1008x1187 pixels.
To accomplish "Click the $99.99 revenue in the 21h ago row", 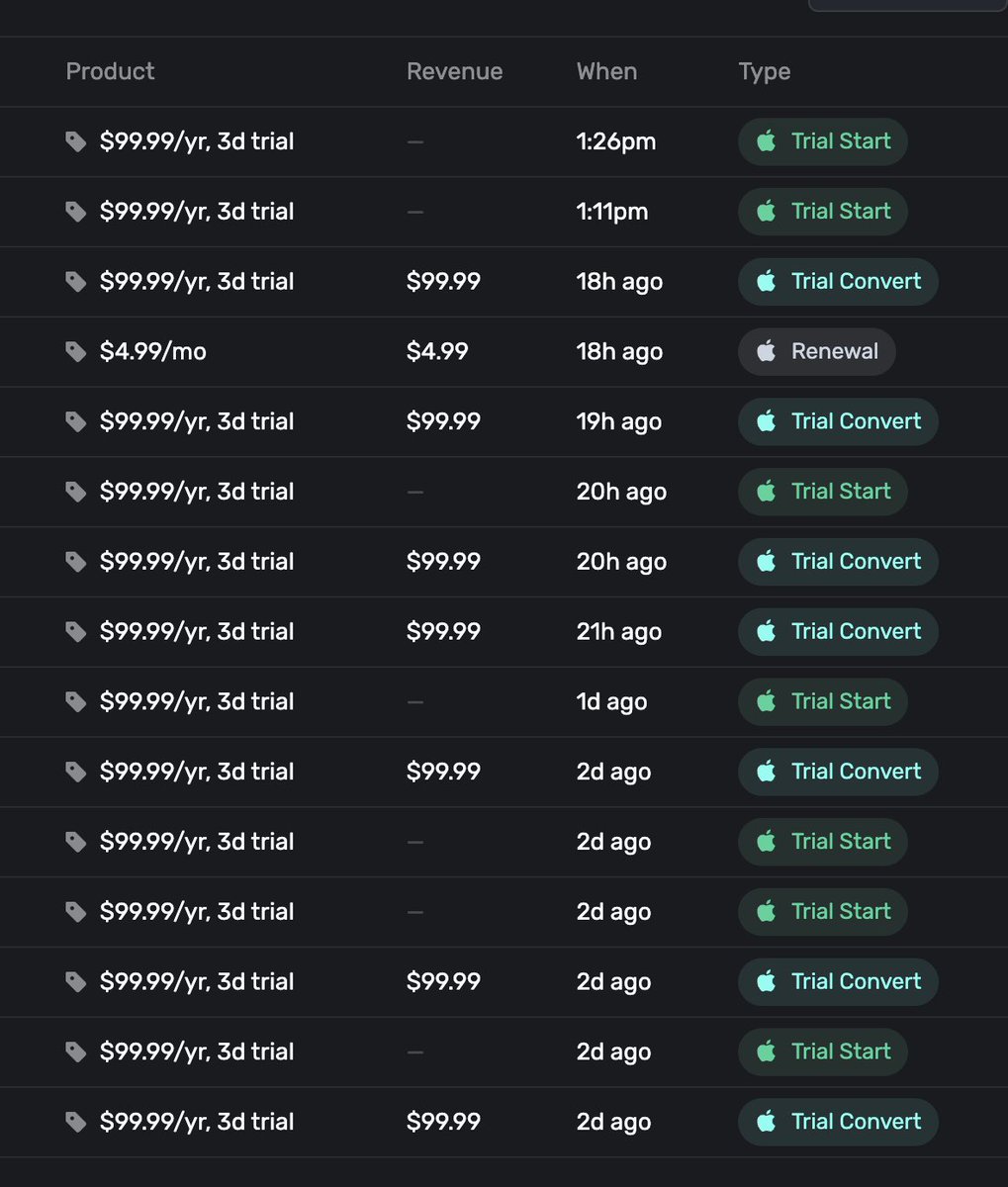I will click(443, 632).
